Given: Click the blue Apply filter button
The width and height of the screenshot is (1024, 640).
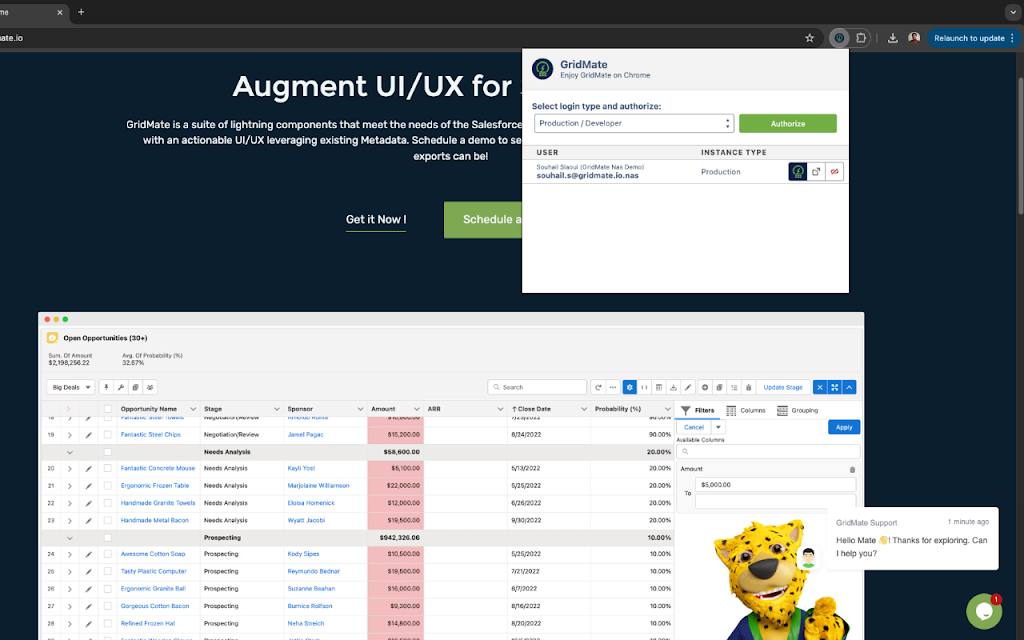Looking at the screenshot, I should click(844, 427).
